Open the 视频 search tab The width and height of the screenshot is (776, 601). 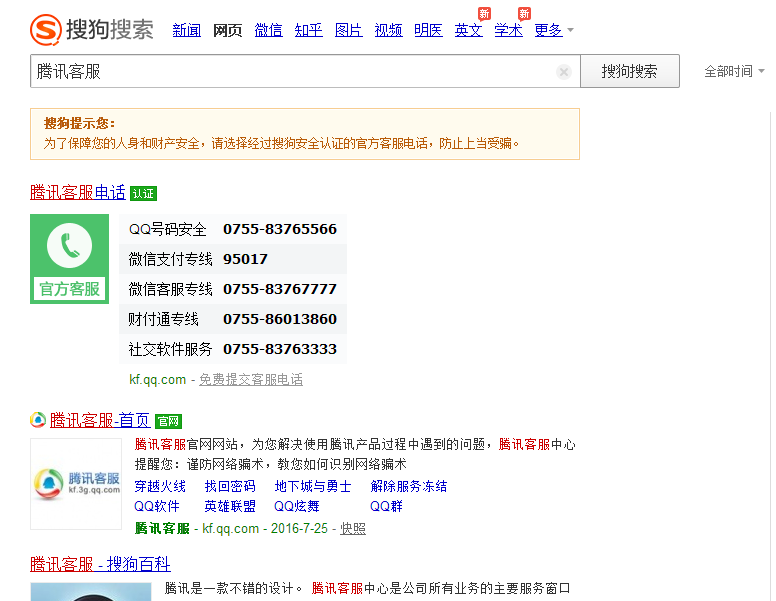click(388, 30)
